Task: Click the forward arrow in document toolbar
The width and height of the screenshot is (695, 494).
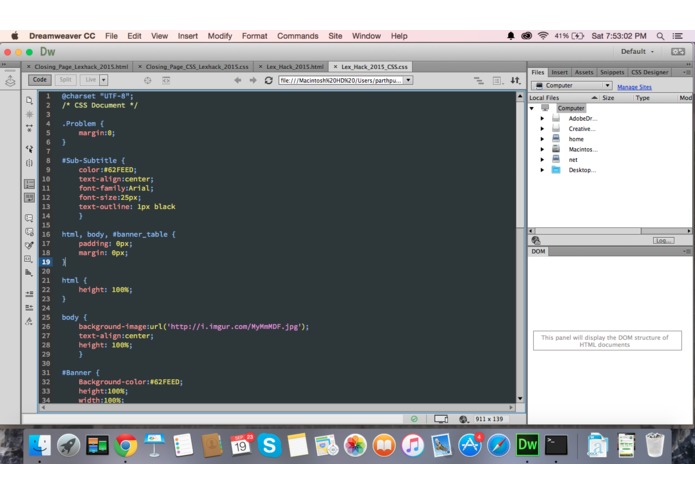Action: [x=253, y=80]
